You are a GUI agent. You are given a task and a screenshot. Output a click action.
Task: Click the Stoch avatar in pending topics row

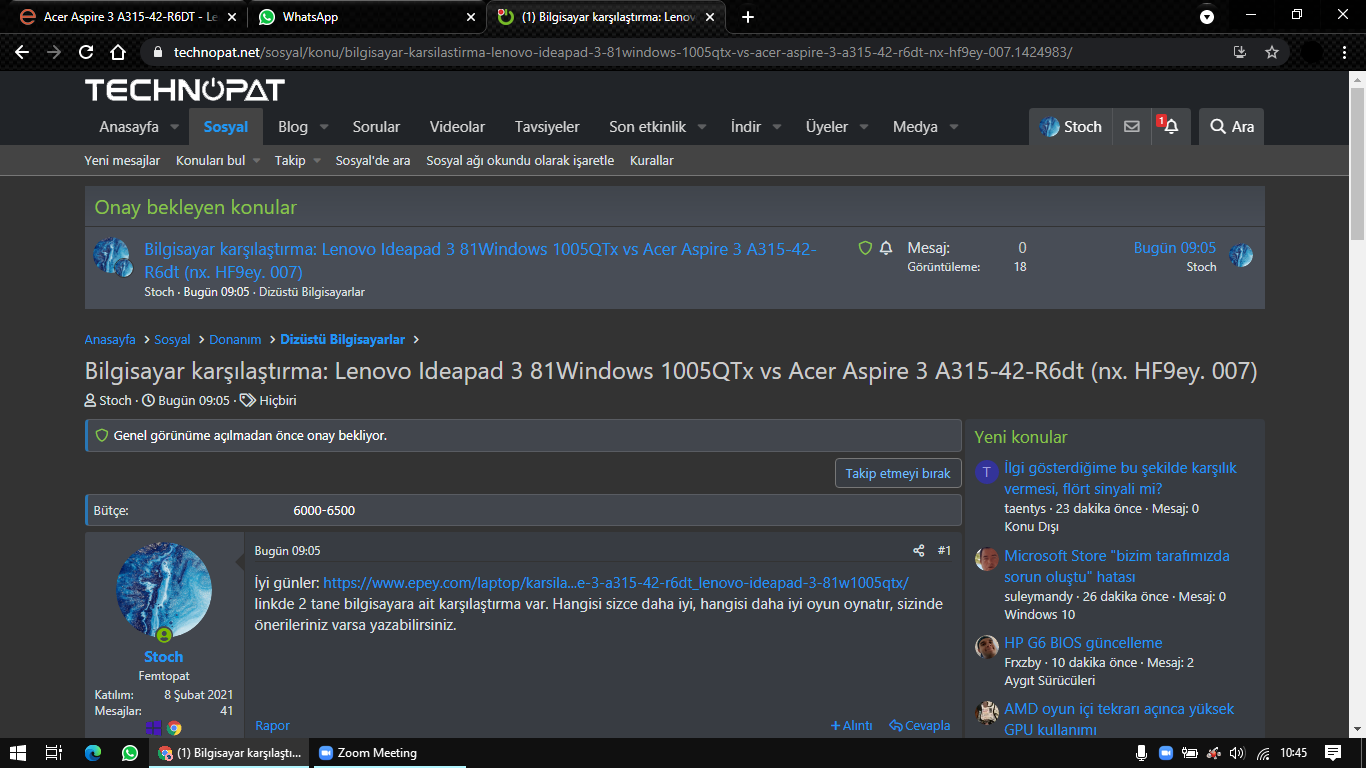[113, 257]
